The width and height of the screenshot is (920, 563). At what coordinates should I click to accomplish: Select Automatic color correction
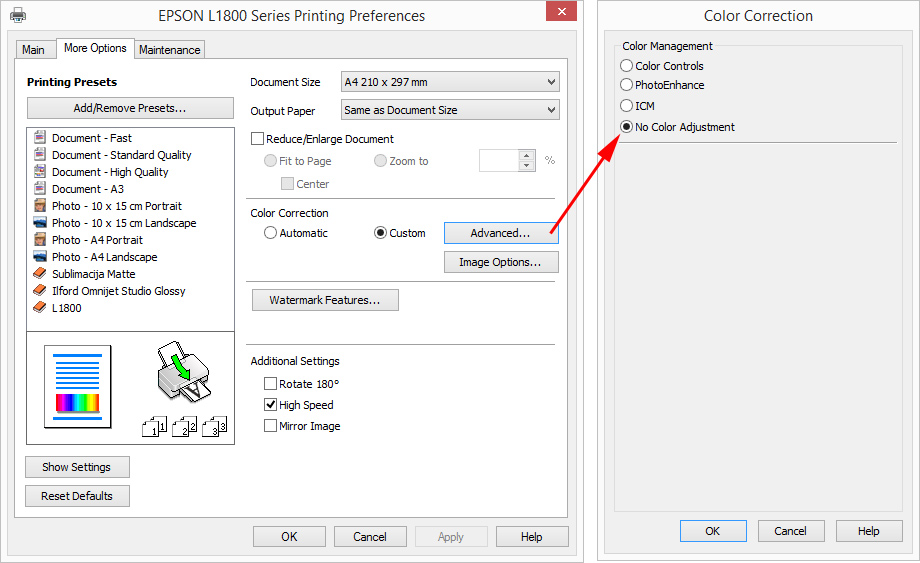[271, 233]
